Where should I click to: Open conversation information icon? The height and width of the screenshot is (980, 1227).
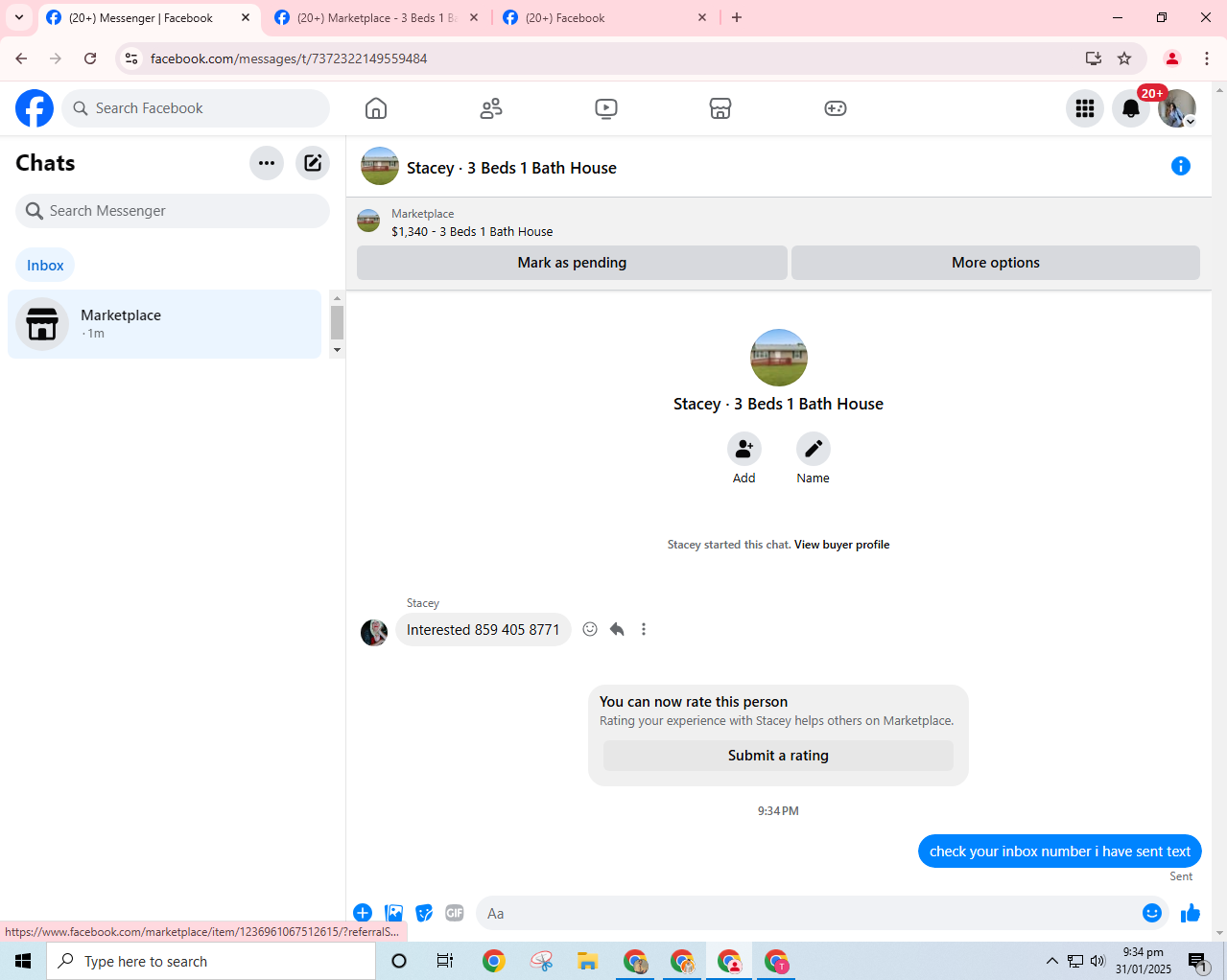pos(1181,166)
